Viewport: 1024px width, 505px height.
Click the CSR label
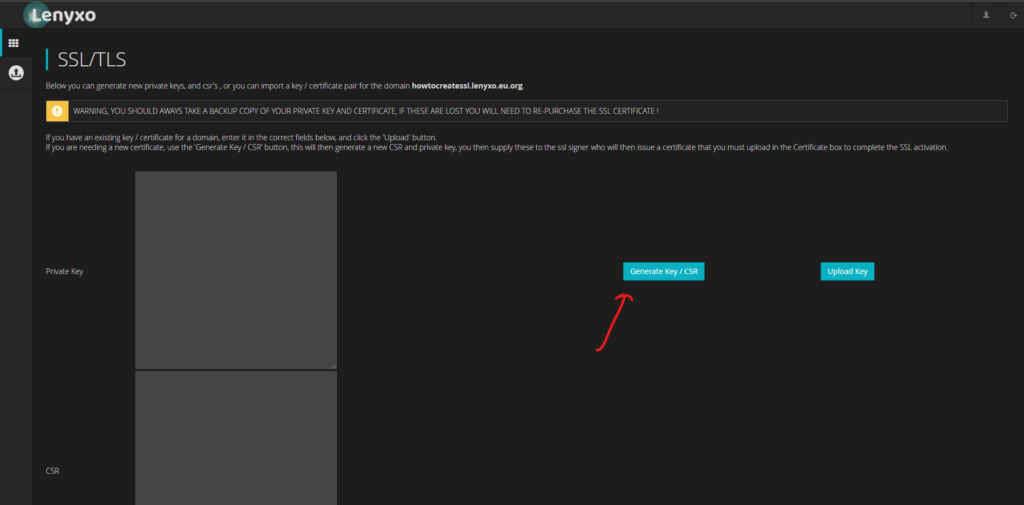53,470
